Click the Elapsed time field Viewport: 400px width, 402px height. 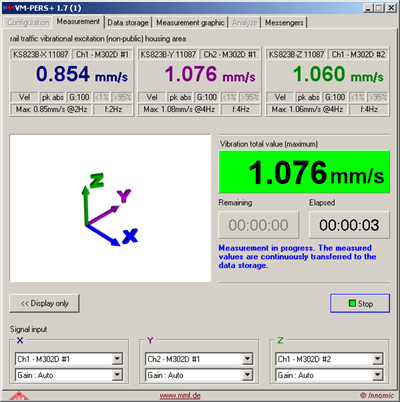click(x=349, y=225)
